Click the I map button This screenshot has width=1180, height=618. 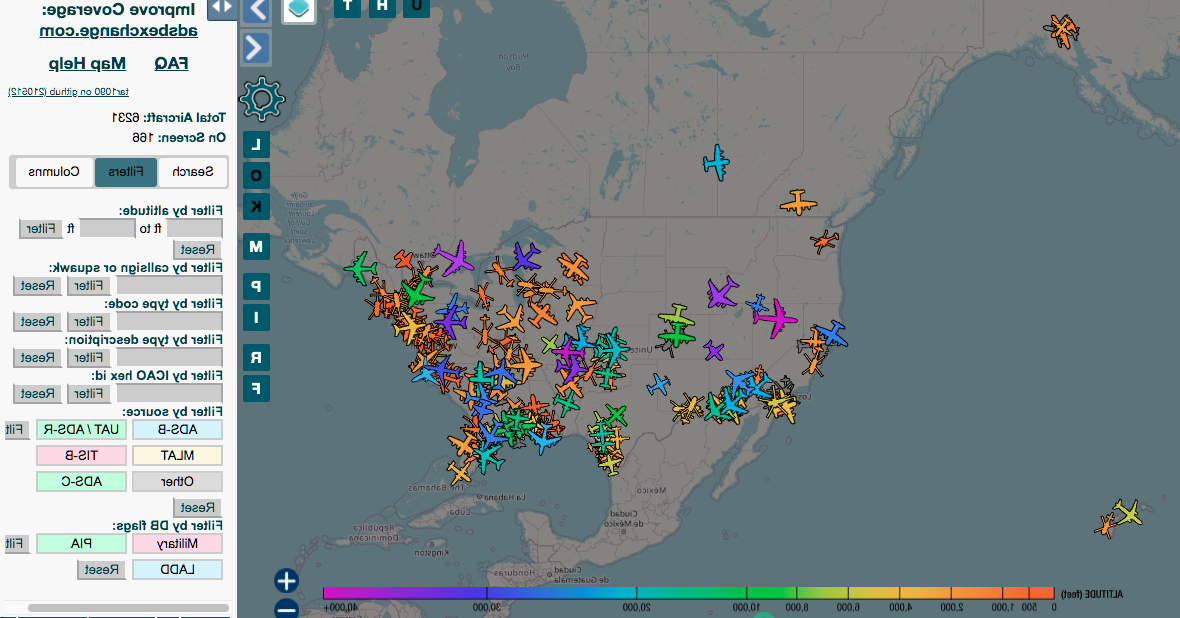pyautogui.click(x=256, y=318)
